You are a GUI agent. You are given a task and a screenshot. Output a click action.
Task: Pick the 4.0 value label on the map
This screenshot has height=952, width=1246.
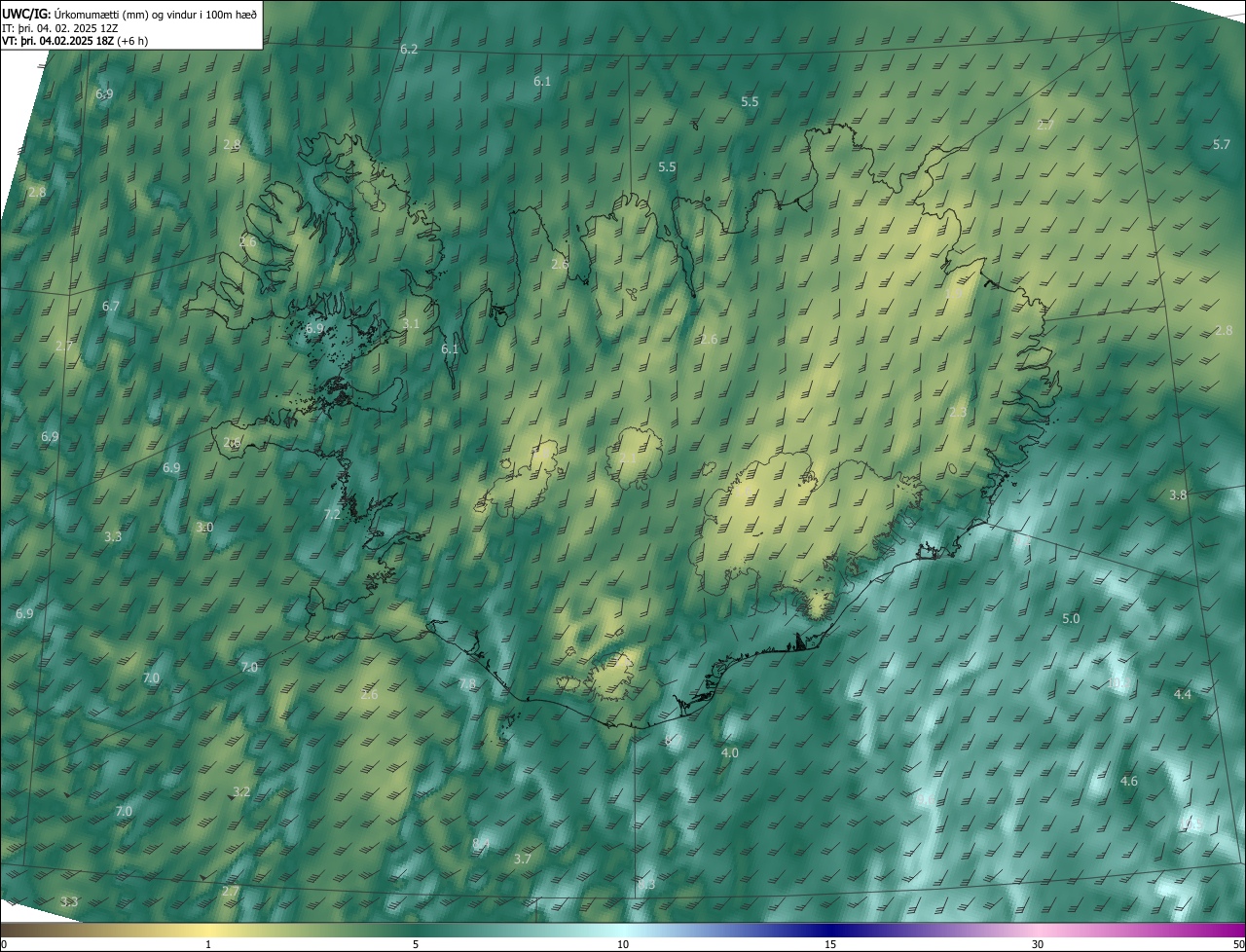(x=729, y=752)
